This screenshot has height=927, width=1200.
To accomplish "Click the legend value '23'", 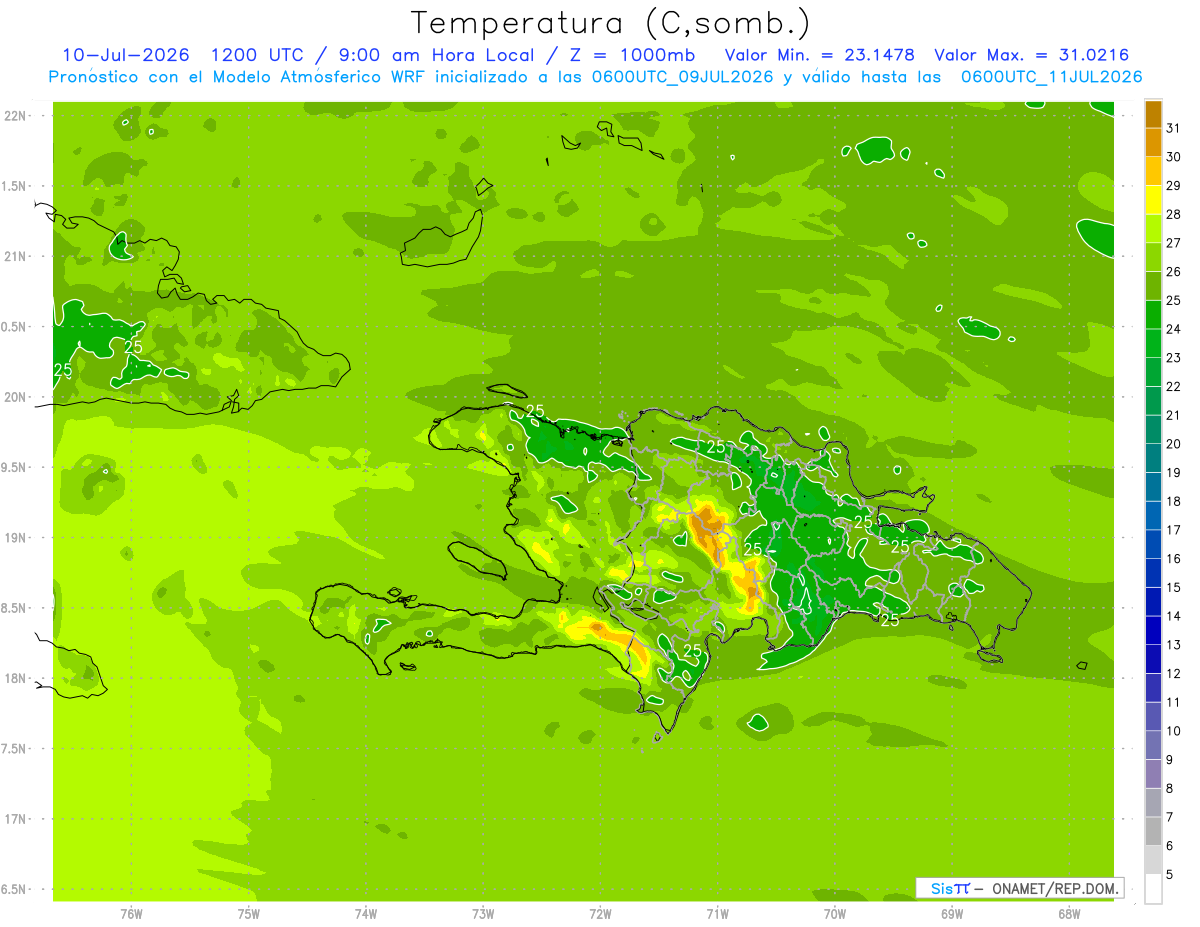I will pyautogui.click(x=1173, y=357).
